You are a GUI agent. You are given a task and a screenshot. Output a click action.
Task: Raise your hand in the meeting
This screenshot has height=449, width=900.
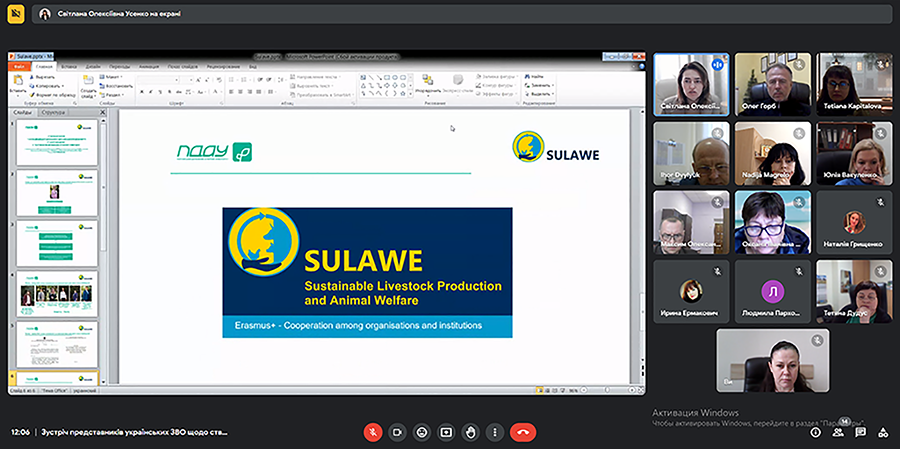[471, 432]
